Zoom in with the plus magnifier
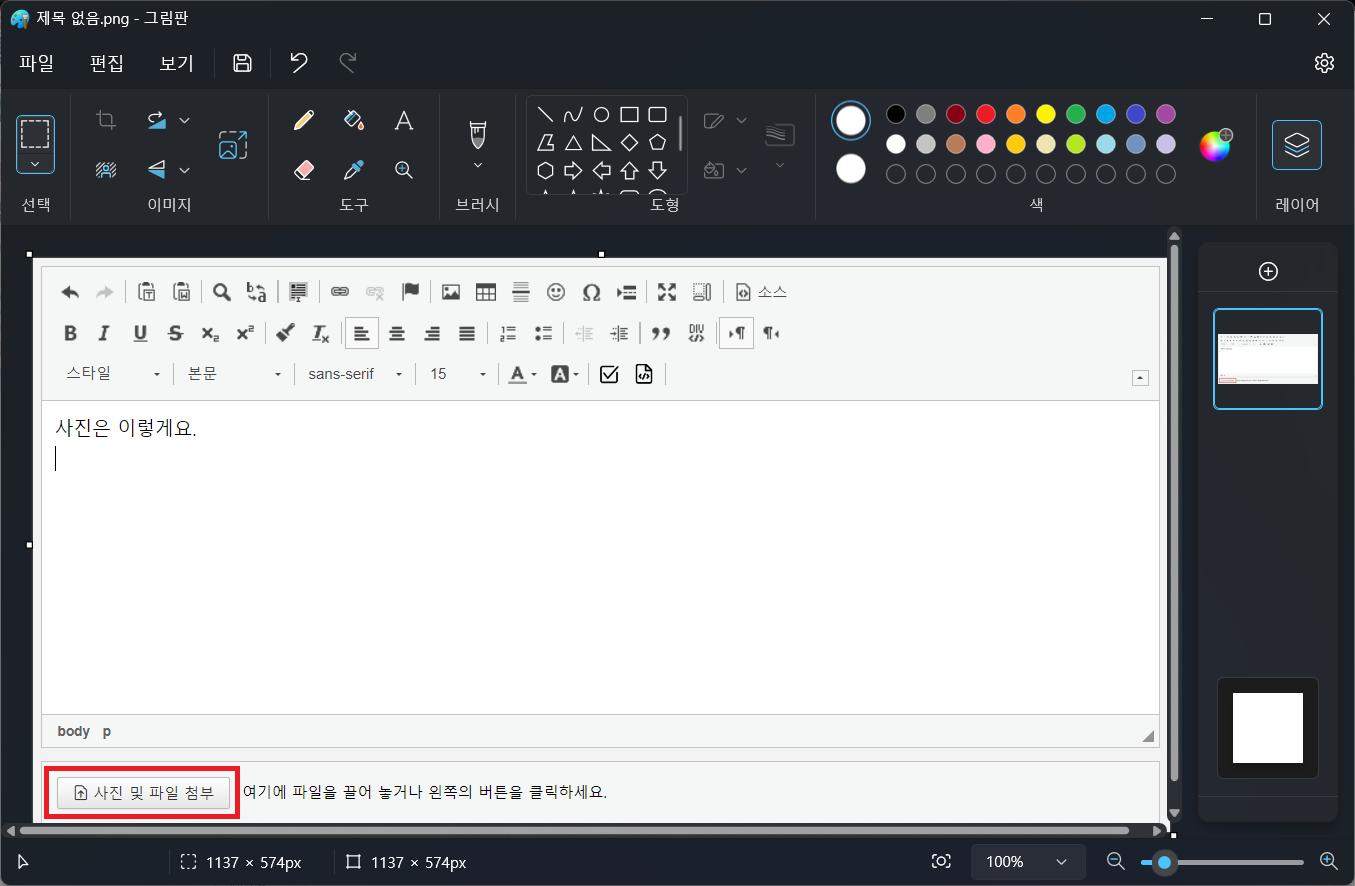This screenshot has height=886, width=1355. pyautogui.click(x=1329, y=861)
